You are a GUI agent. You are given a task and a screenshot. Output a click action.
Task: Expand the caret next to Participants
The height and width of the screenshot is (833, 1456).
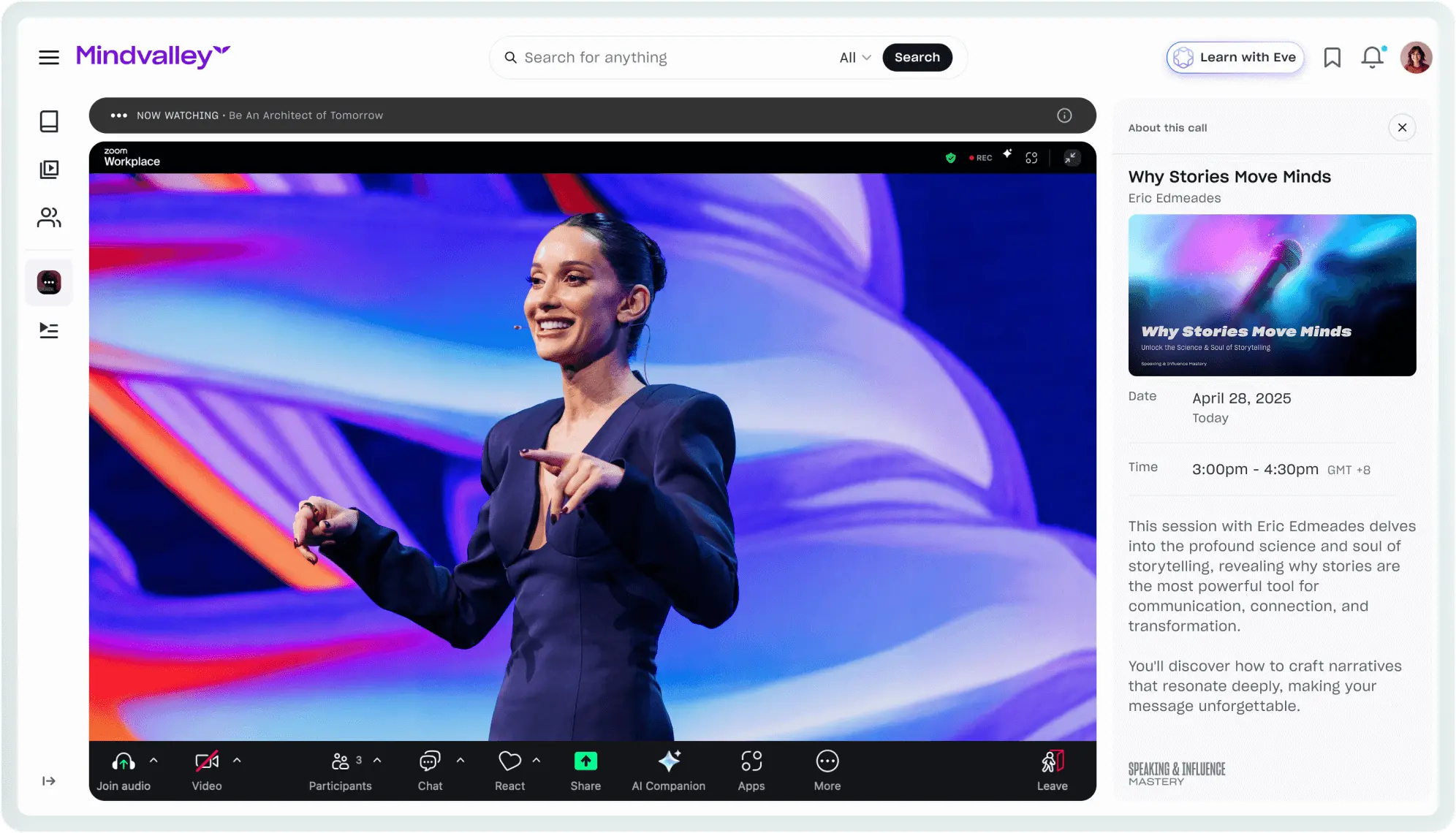[x=377, y=761]
